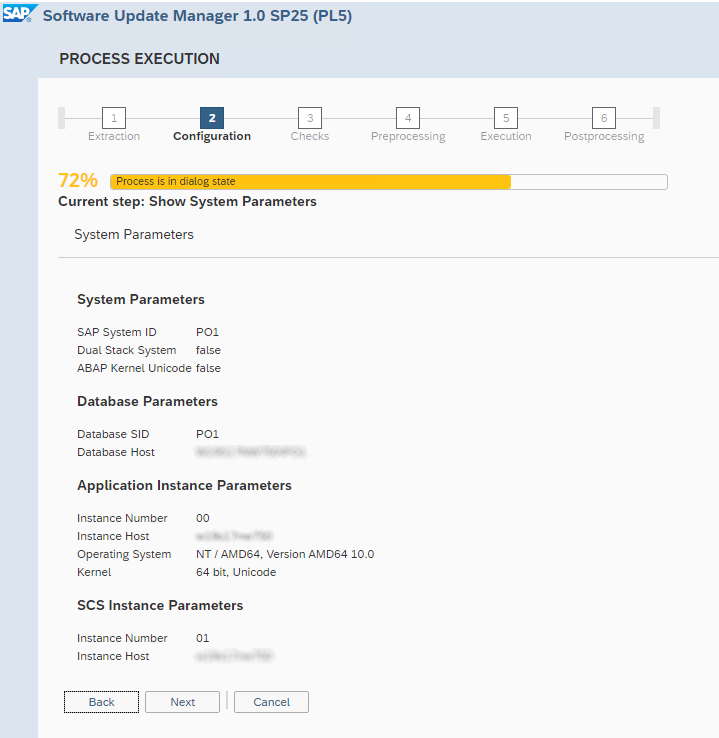Select roadmap step 4 Preprocessing
The width and height of the screenshot is (719, 738).
coord(408,118)
